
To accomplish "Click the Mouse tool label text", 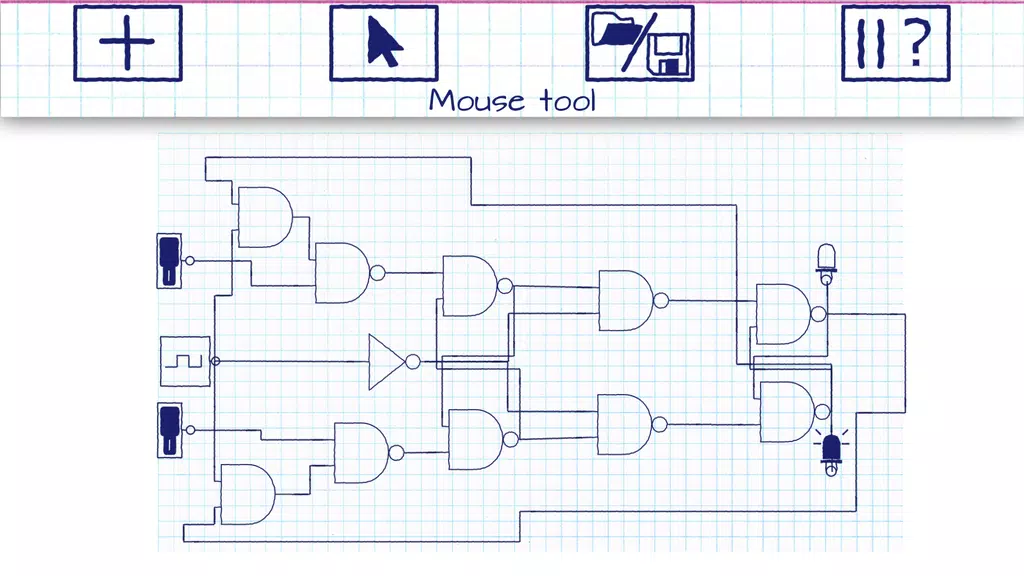I will tap(512, 100).
